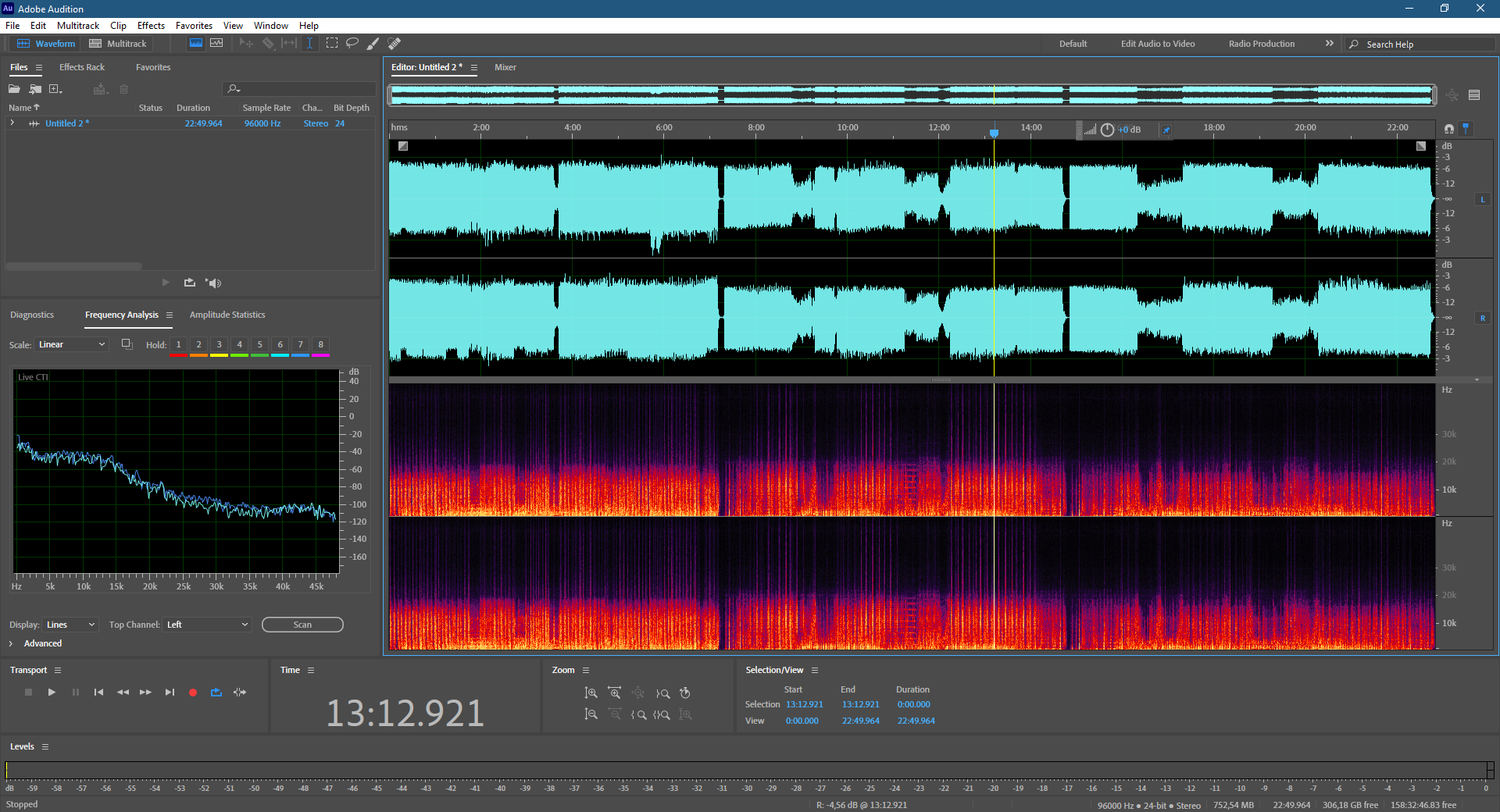Pick the Paintbrush Selection tool
The width and height of the screenshot is (1500, 812).
[x=373, y=44]
